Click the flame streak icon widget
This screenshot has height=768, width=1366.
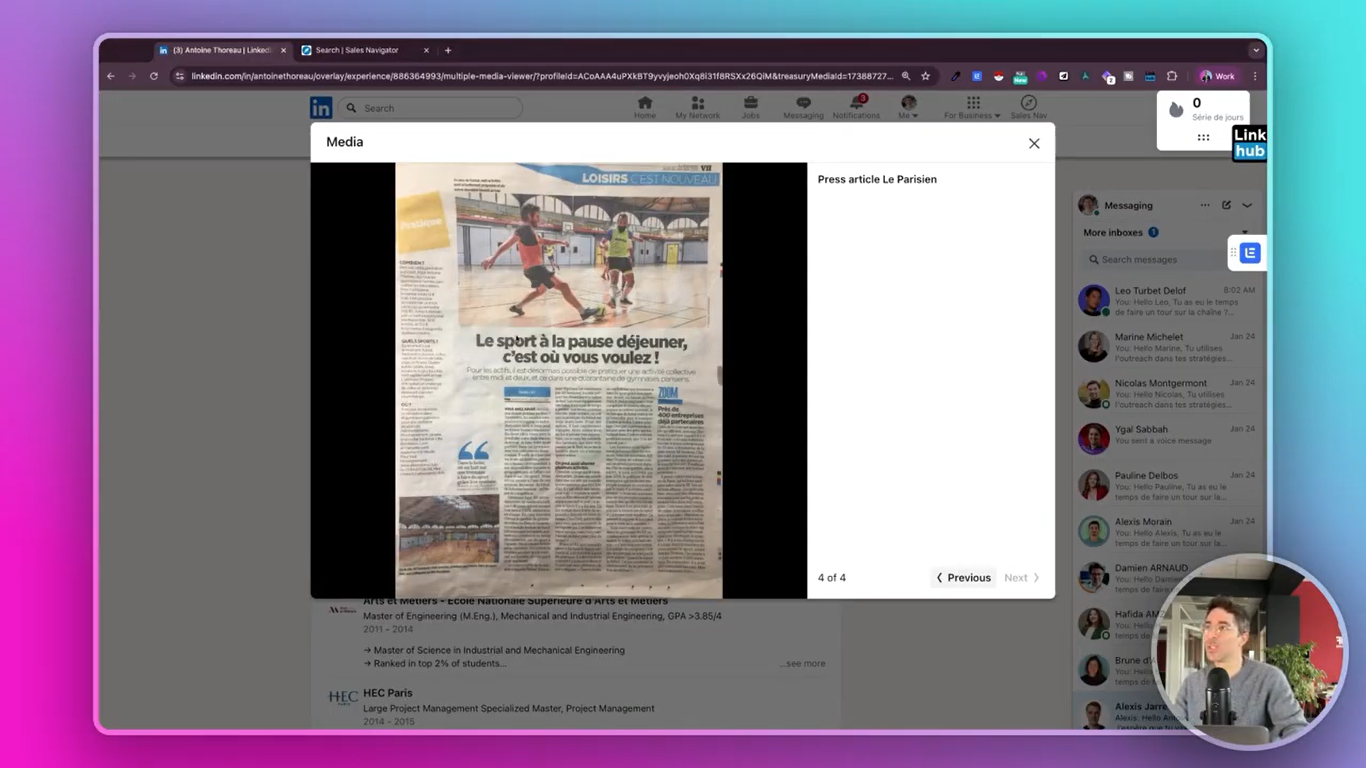tap(1176, 109)
